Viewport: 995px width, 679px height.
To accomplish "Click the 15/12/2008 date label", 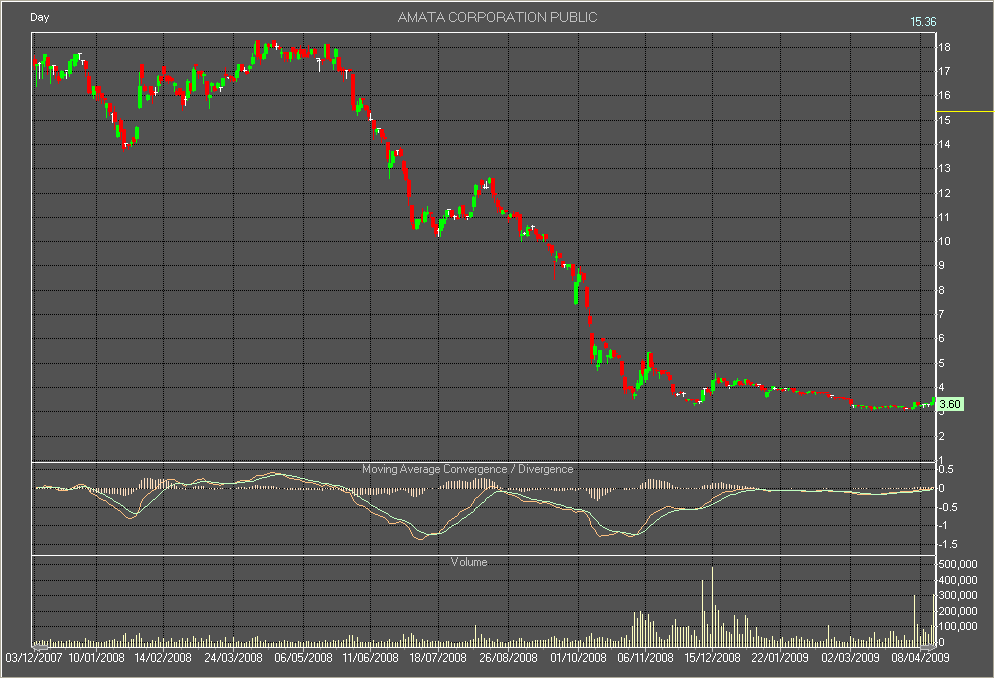I will (x=712, y=657).
